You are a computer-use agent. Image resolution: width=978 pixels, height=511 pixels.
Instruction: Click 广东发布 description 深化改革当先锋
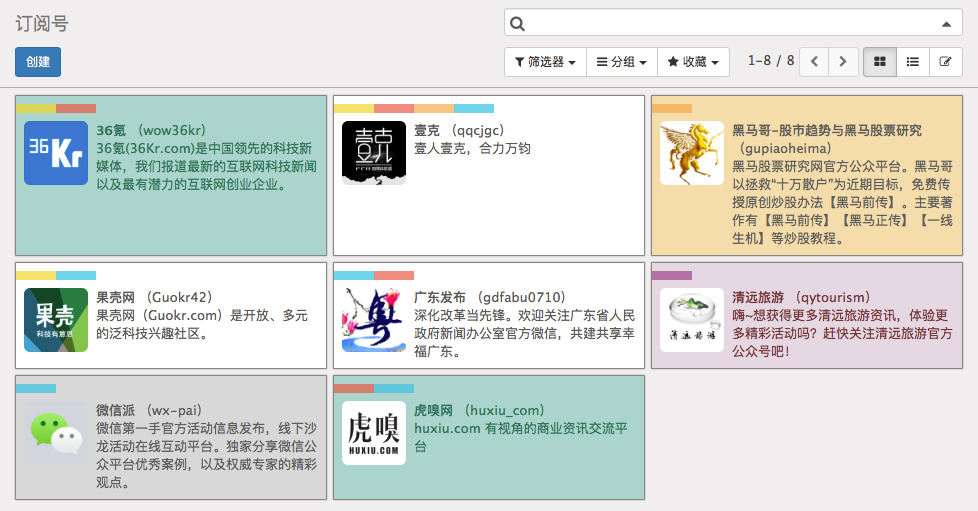click(x=525, y=334)
